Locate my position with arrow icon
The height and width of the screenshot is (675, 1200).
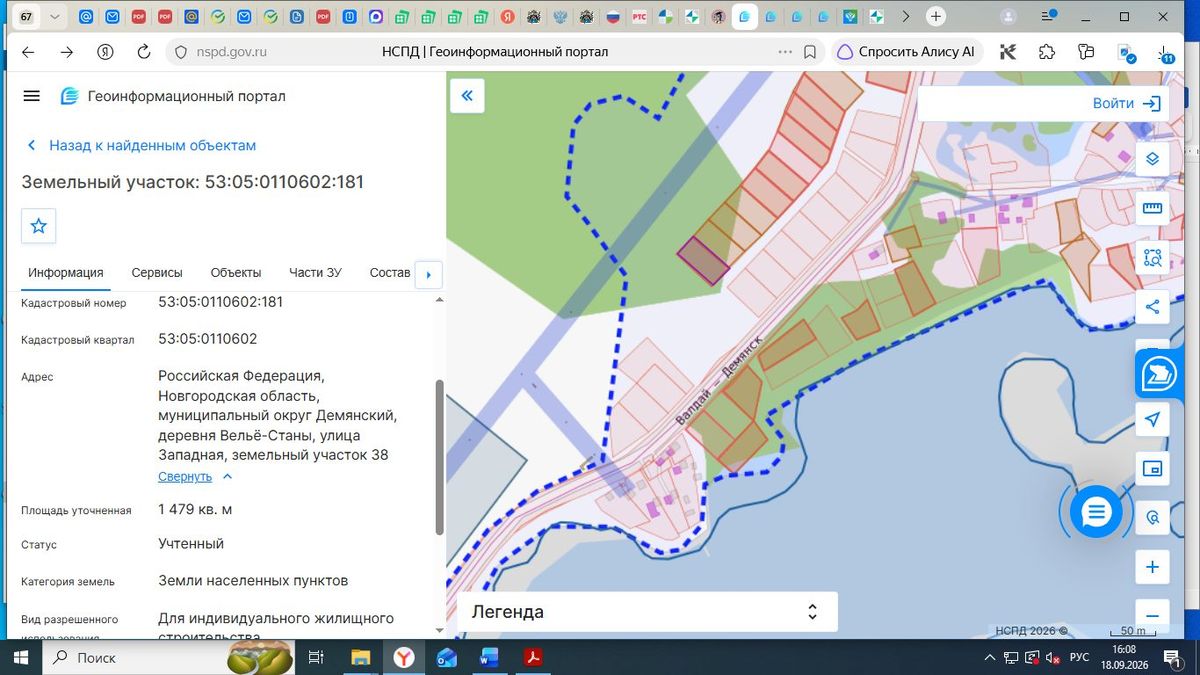(x=1152, y=419)
